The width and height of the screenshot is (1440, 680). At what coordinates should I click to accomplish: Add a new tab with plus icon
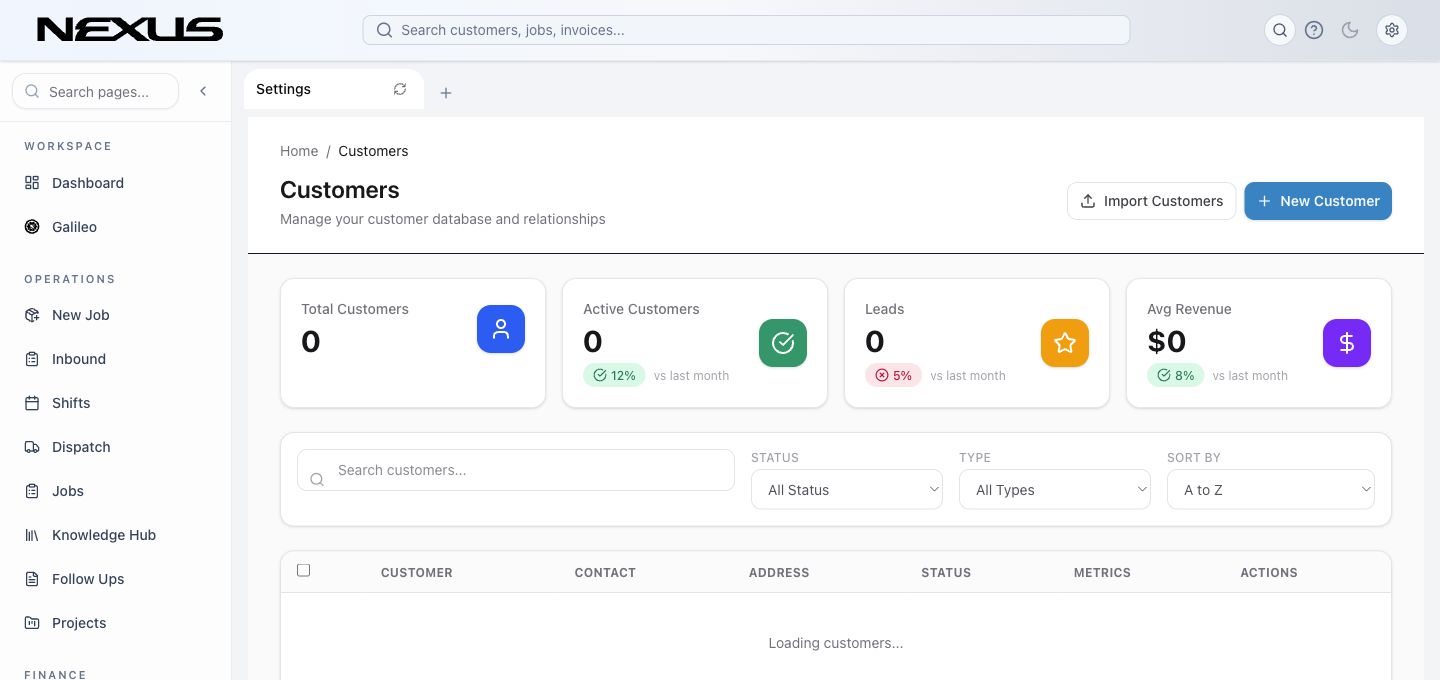[x=446, y=93]
